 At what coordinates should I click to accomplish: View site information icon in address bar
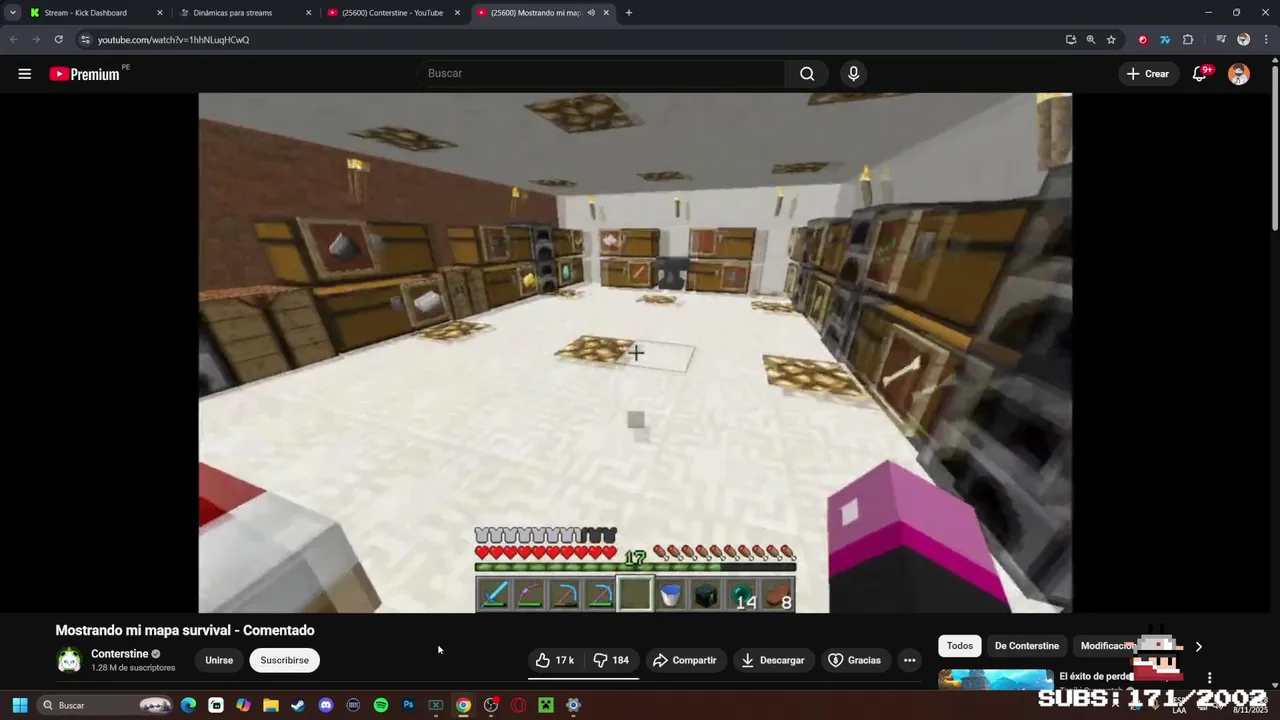click(85, 40)
